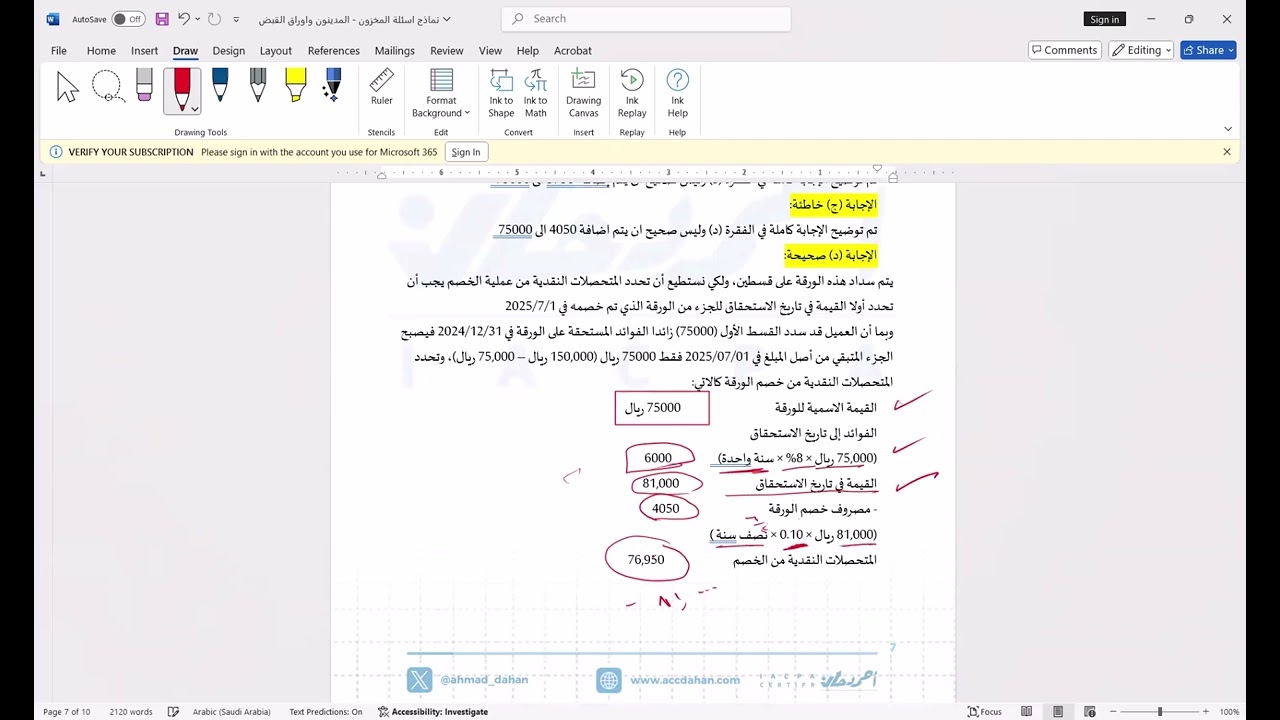The image size is (1280, 720).
Task: Open the Comments pane
Action: pyautogui.click(x=1065, y=50)
